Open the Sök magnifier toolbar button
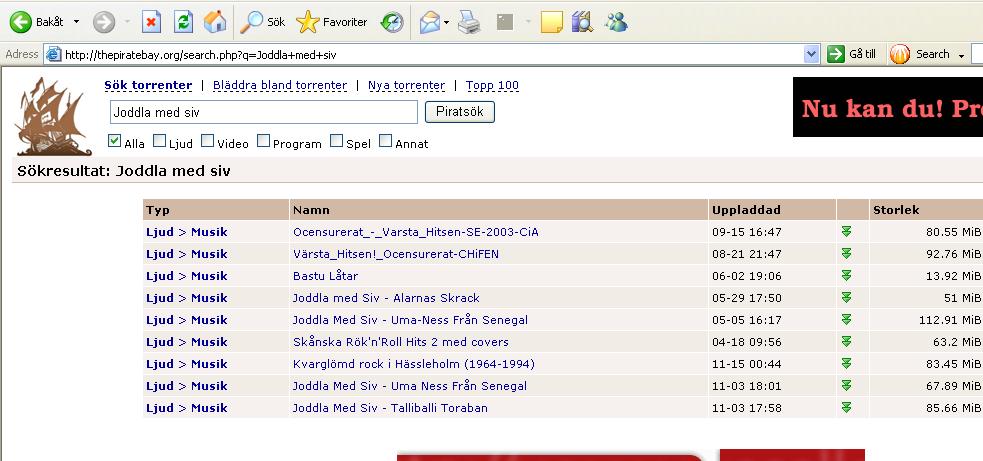Image resolution: width=983 pixels, height=461 pixels. point(263,22)
